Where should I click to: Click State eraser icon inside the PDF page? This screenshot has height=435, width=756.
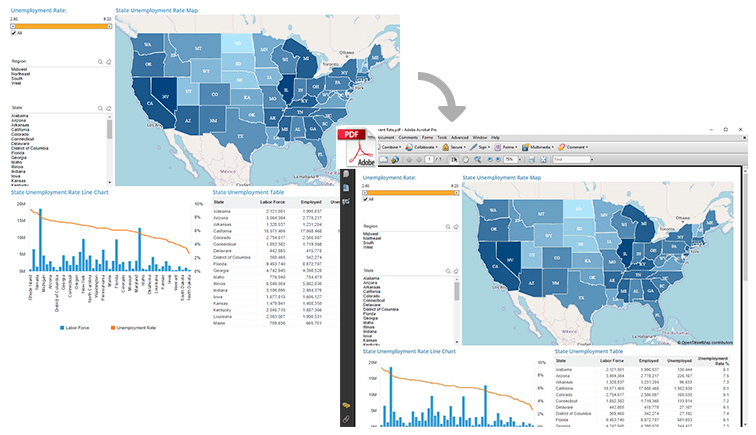pyautogui.click(x=456, y=271)
